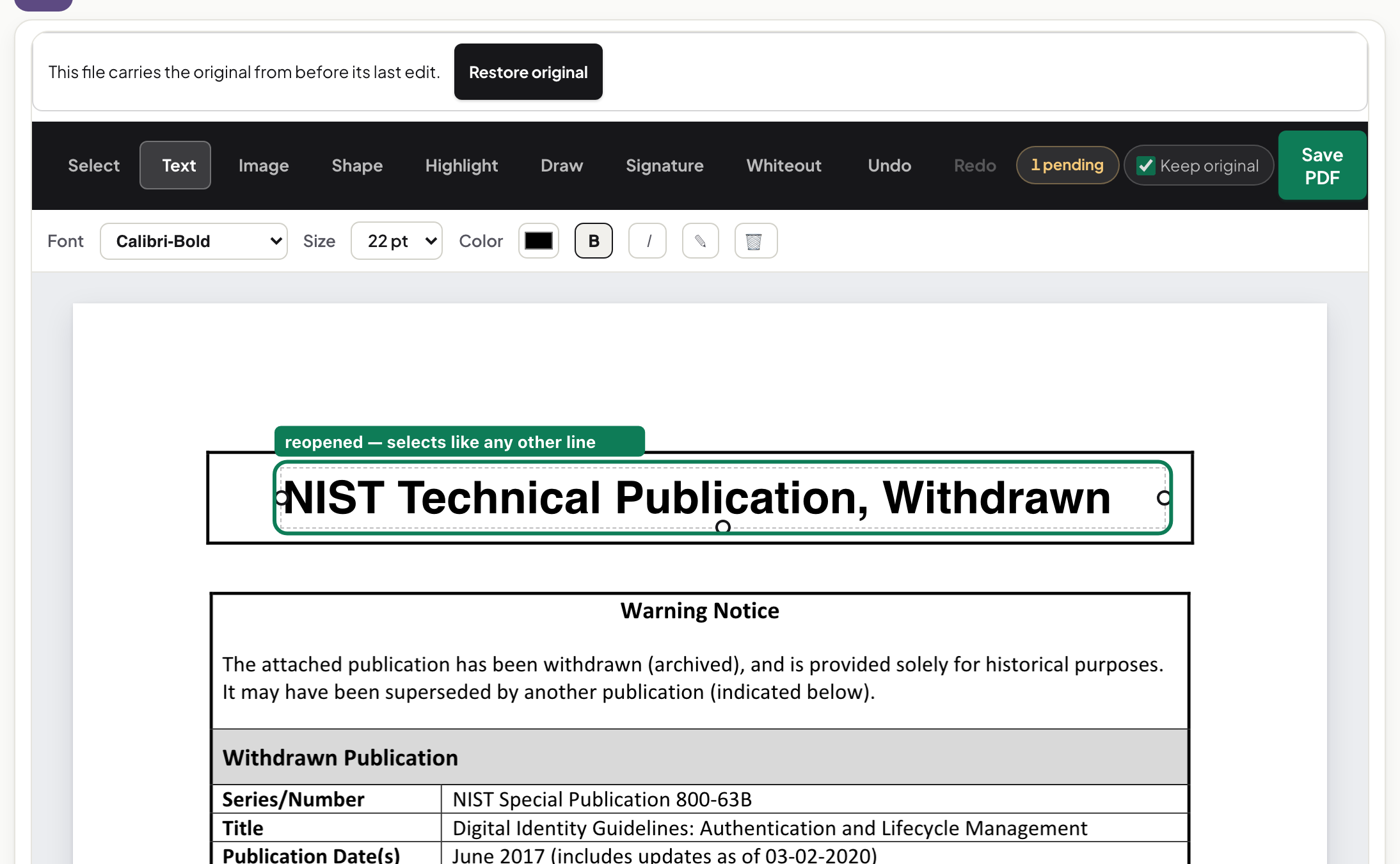
Task: Save PDF with green button
Action: 1322,165
